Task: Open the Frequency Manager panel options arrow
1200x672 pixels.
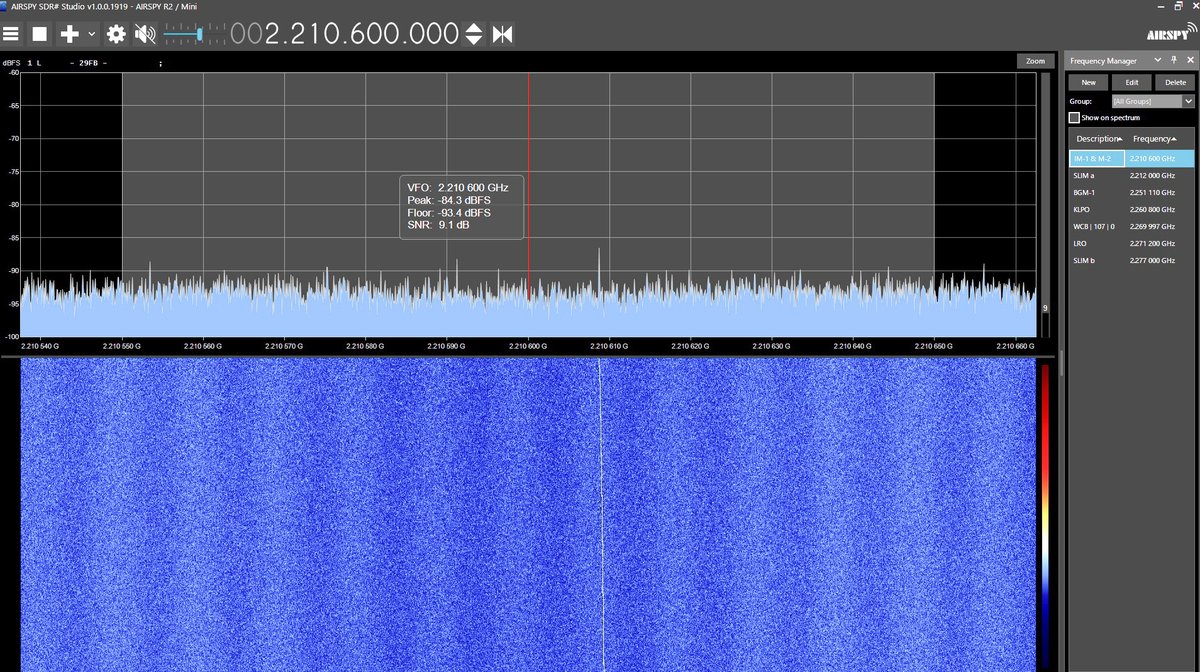Action: click(x=1160, y=61)
